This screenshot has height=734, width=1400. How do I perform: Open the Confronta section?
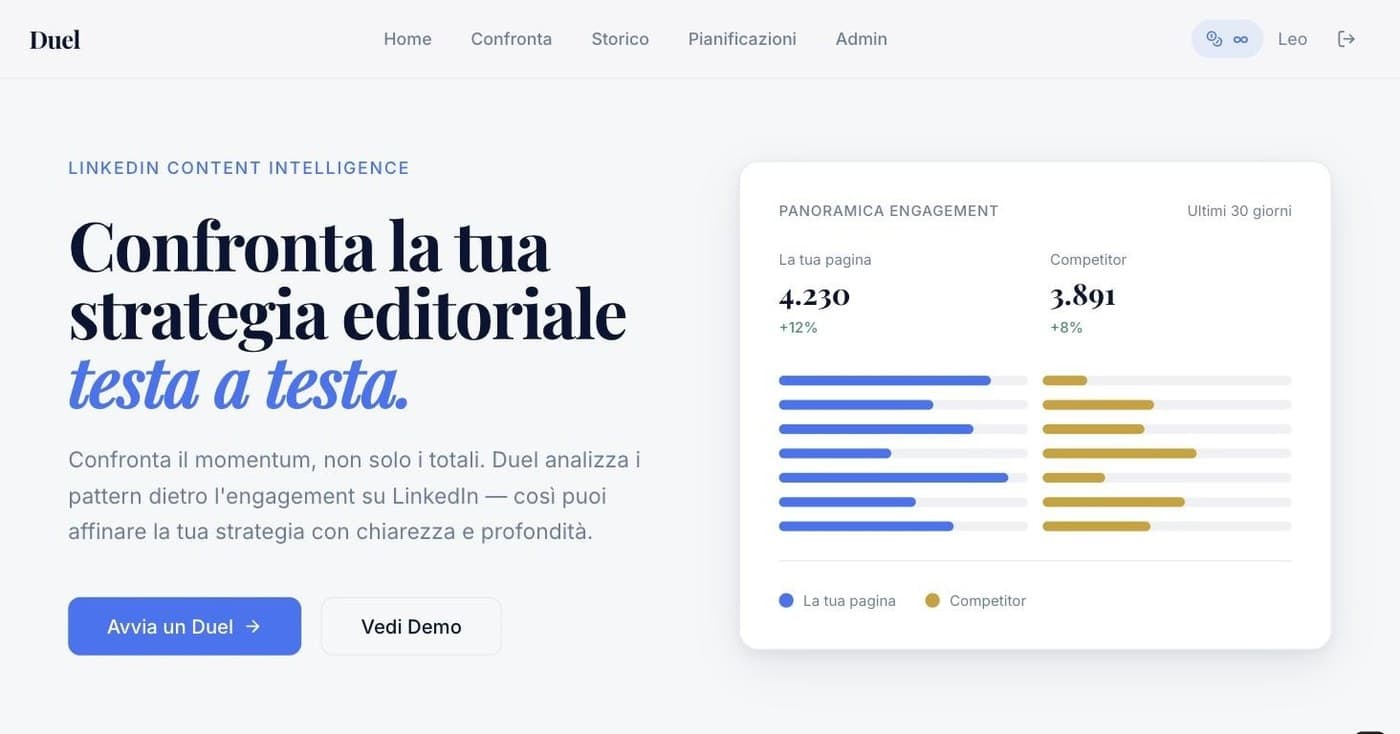point(511,39)
